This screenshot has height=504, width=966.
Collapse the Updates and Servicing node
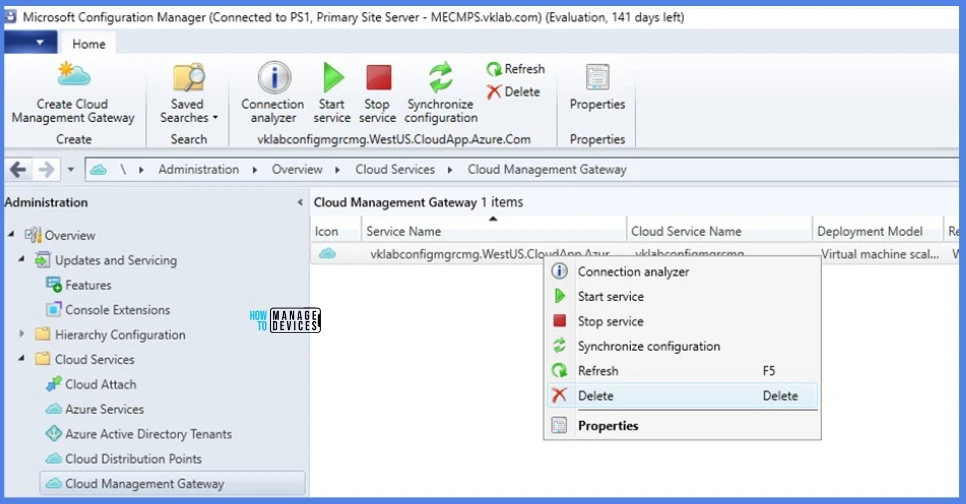tap(22, 259)
